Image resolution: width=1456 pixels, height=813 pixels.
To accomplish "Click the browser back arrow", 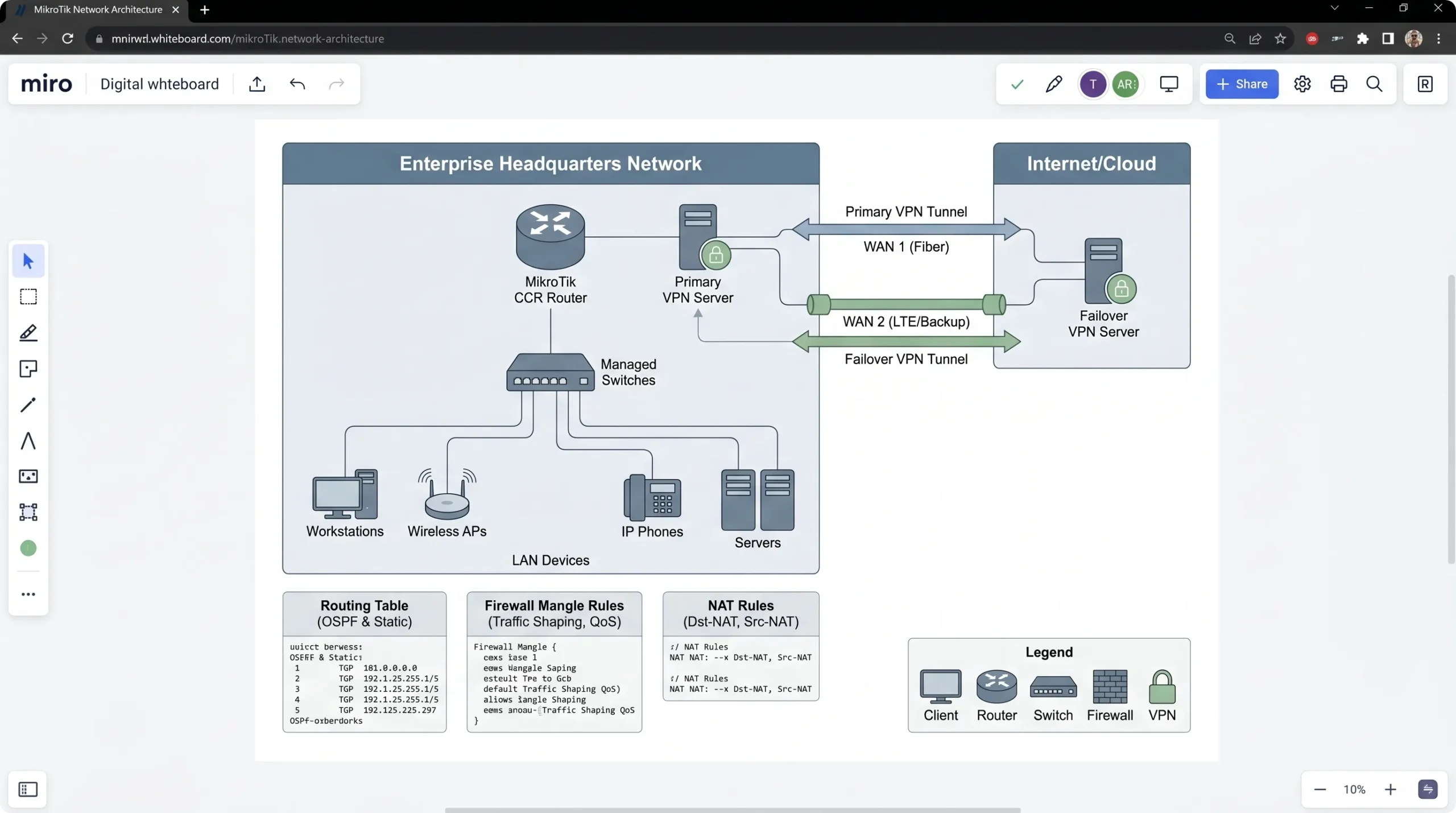I will 17,39.
